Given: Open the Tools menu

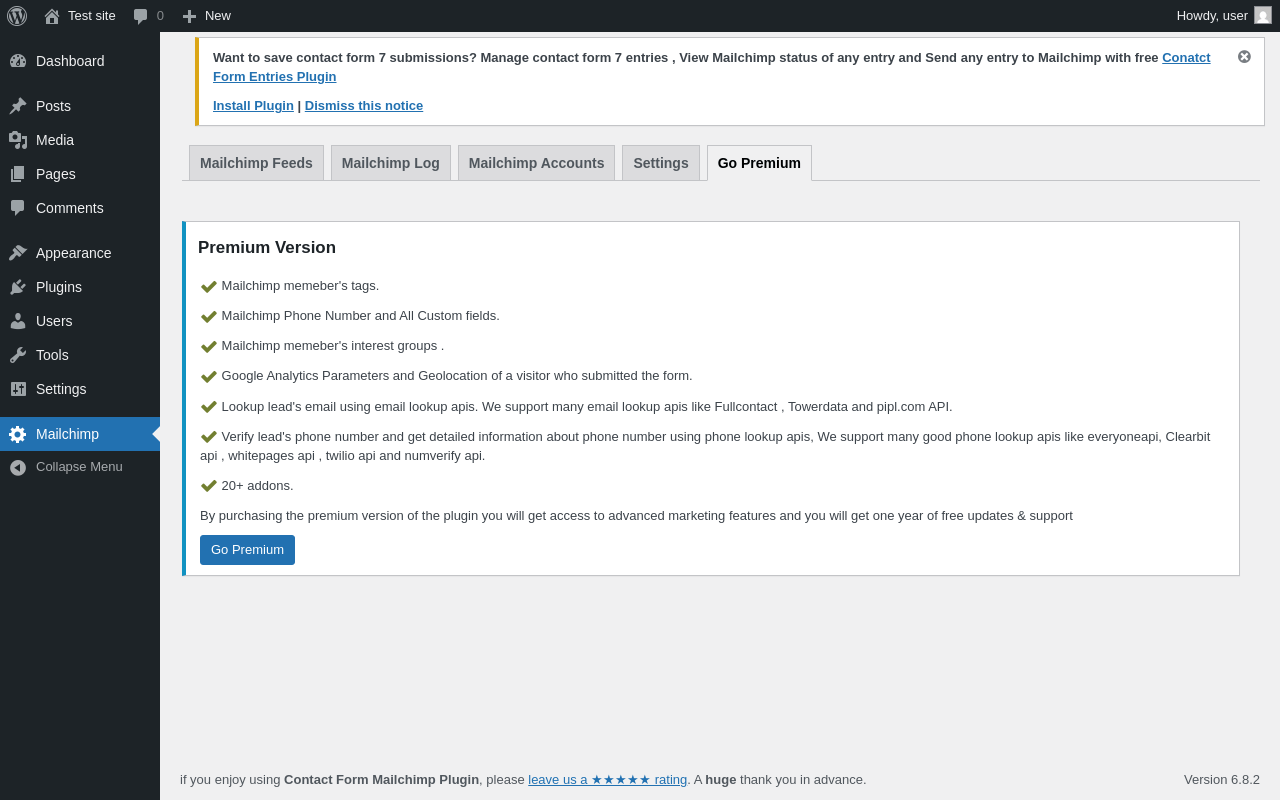Looking at the screenshot, I should click(80, 355).
